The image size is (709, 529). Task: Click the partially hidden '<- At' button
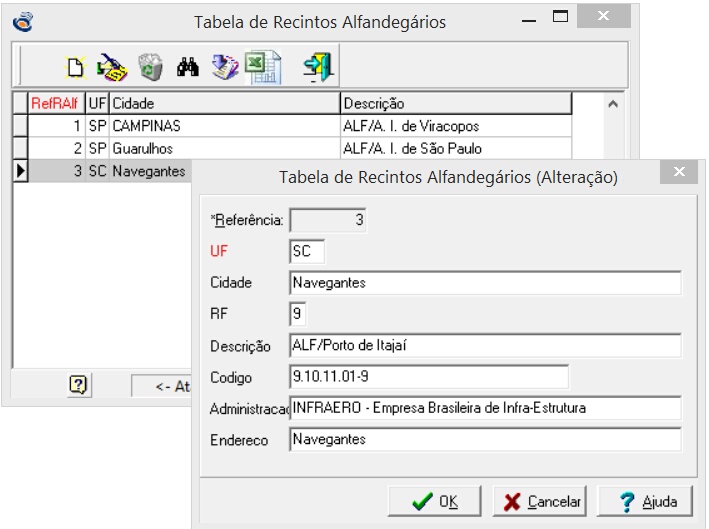point(161,386)
